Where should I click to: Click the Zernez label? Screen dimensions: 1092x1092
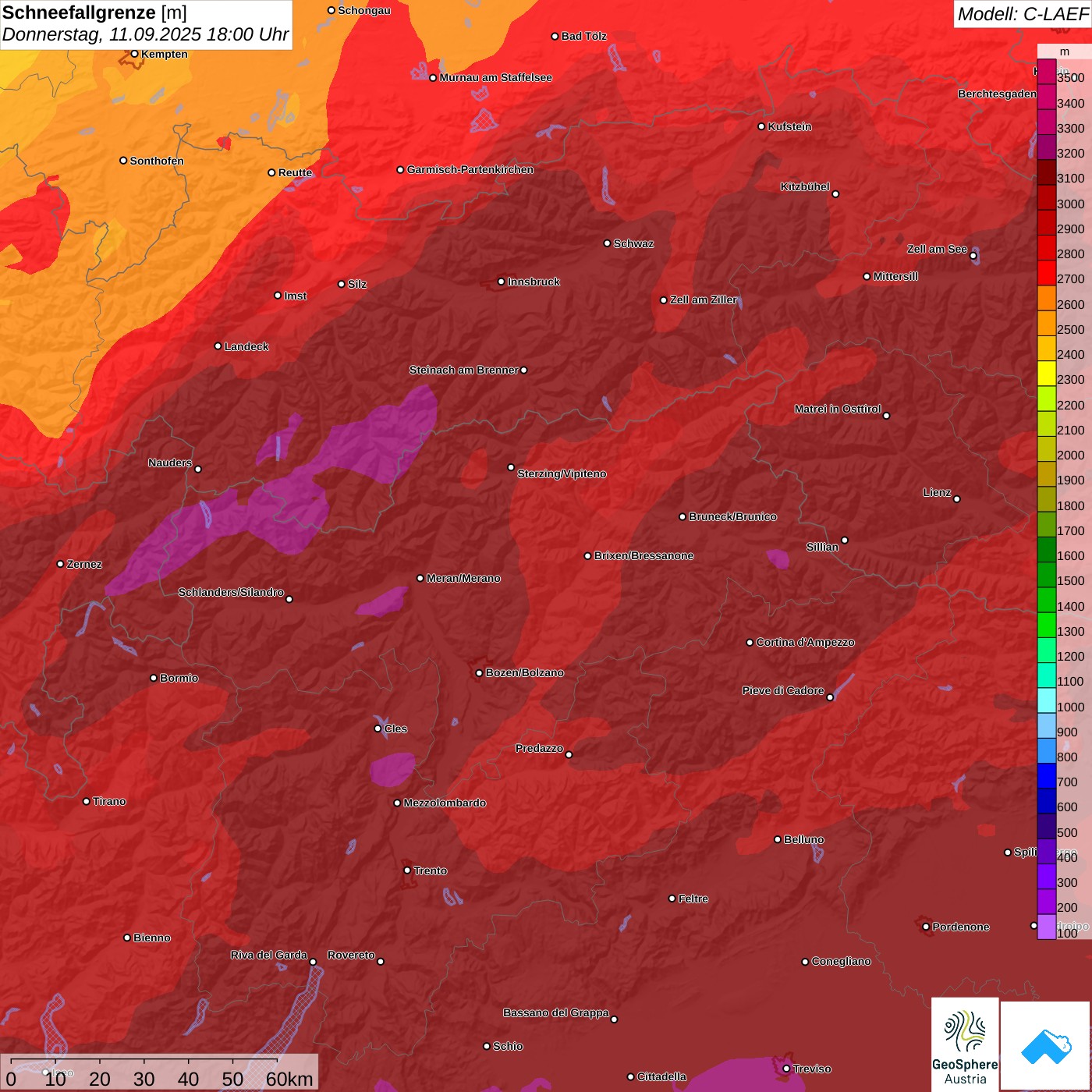pyautogui.click(x=84, y=564)
